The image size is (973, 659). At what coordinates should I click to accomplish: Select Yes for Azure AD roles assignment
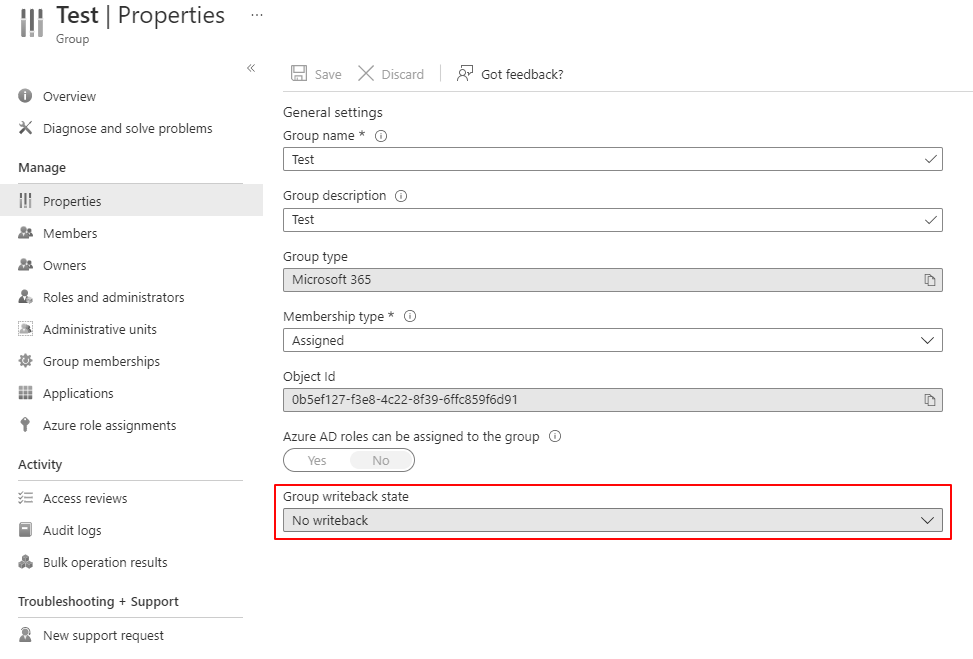pyautogui.click(x=317, y=460)
